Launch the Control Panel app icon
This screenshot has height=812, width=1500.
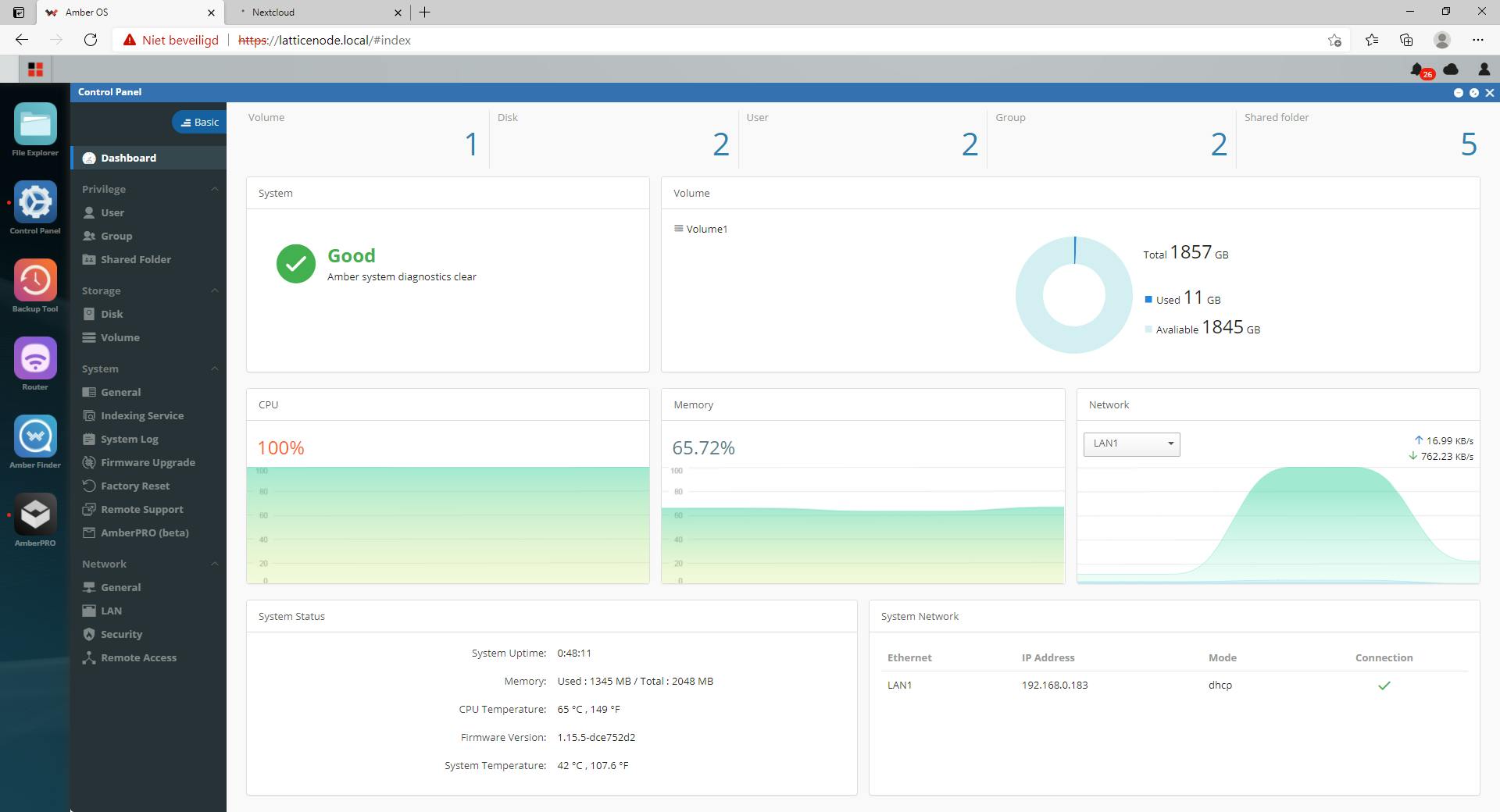(x=35, y=202)
